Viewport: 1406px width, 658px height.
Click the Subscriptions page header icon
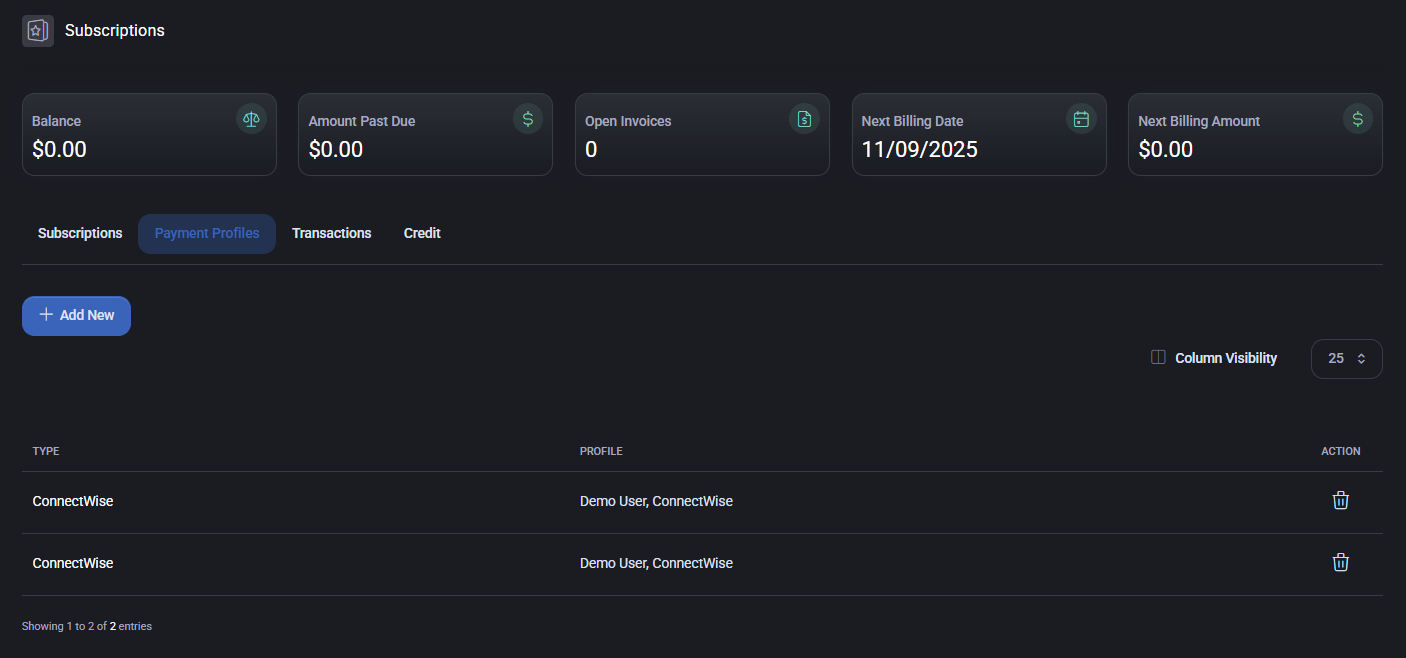point(38,31)
